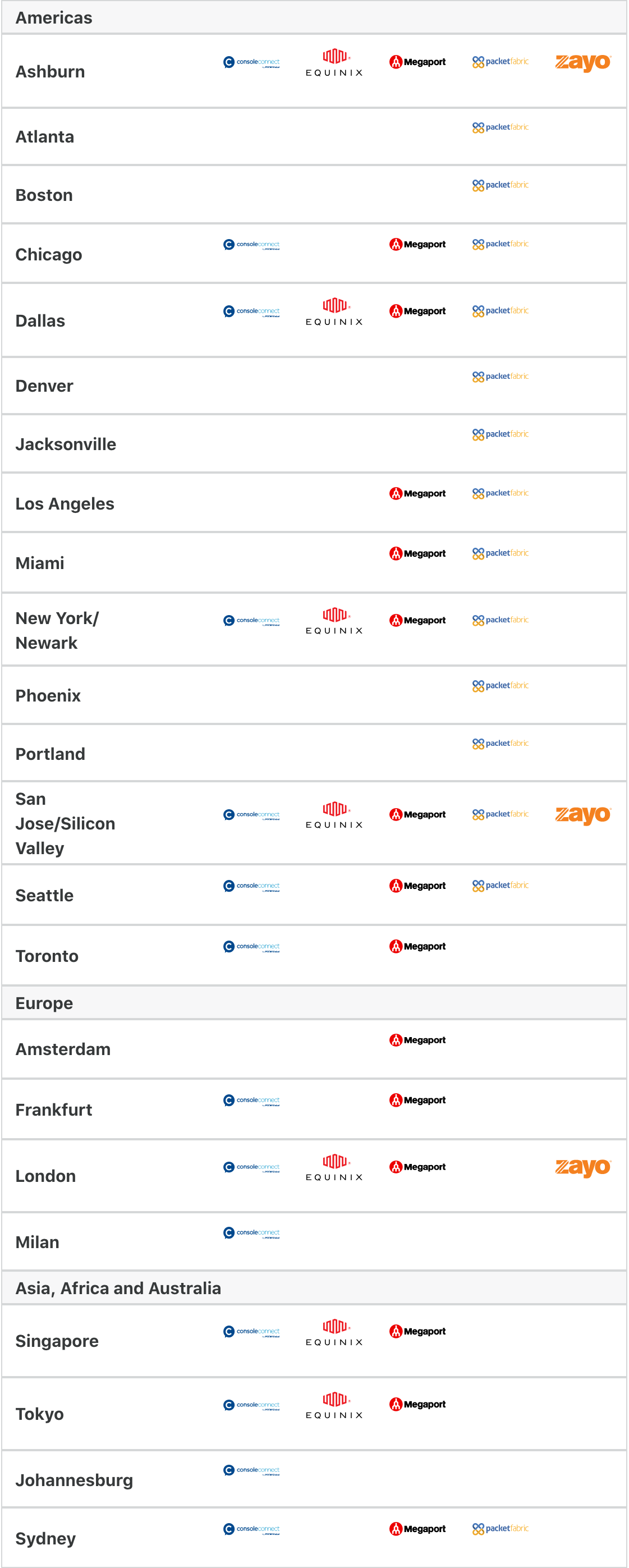629x1568 pixels.
Task: Click the Zayo logo in Ashburn row
Action: [582, 62]
